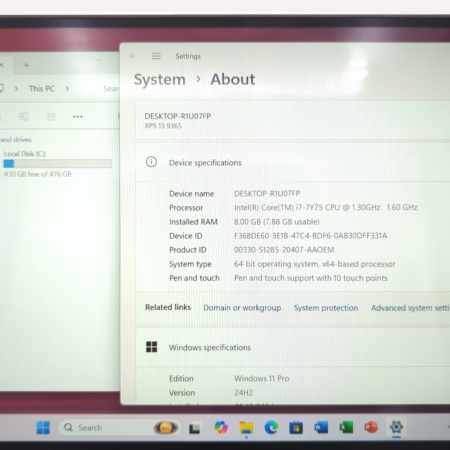Viewport: 450px width, 450px height.
Task: Launch Excel from the taskbar
Action: click(x=346, y=427)
